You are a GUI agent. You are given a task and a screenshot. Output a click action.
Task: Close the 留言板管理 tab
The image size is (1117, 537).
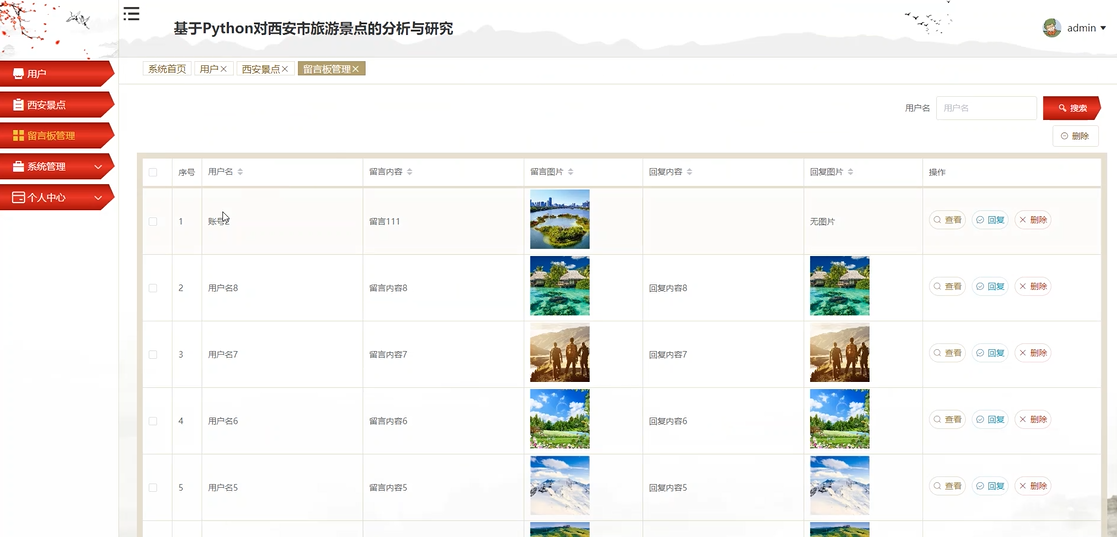pyautogui.click(x=356, y=69)
